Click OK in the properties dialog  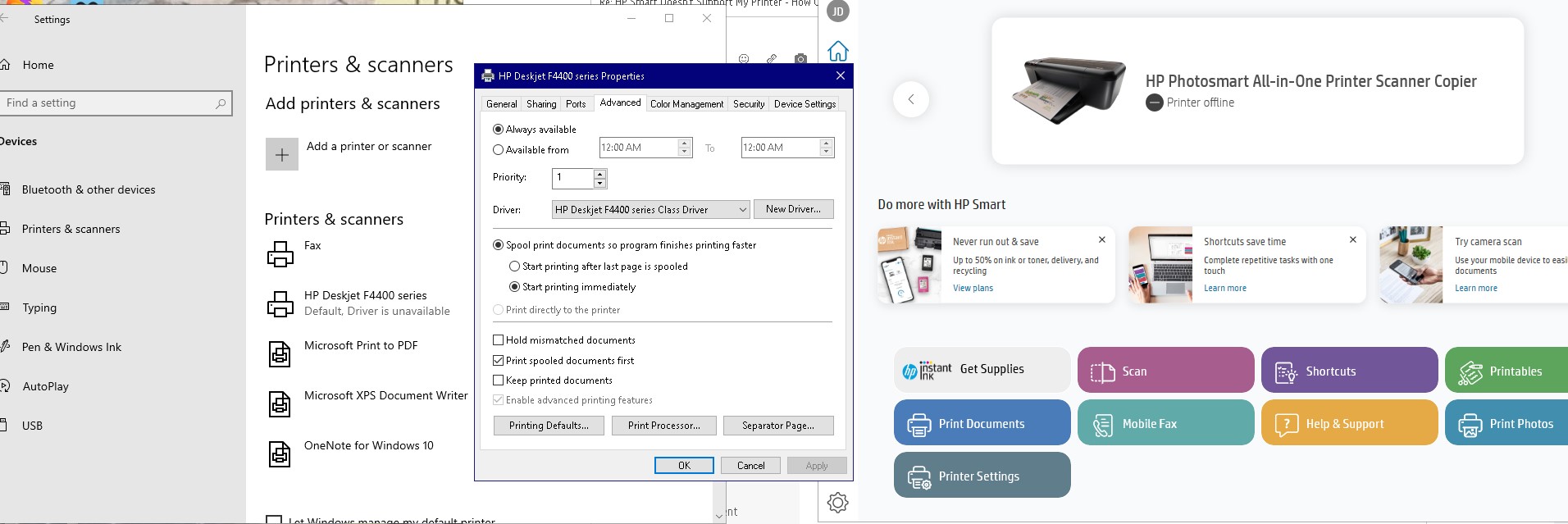point(684,466)
